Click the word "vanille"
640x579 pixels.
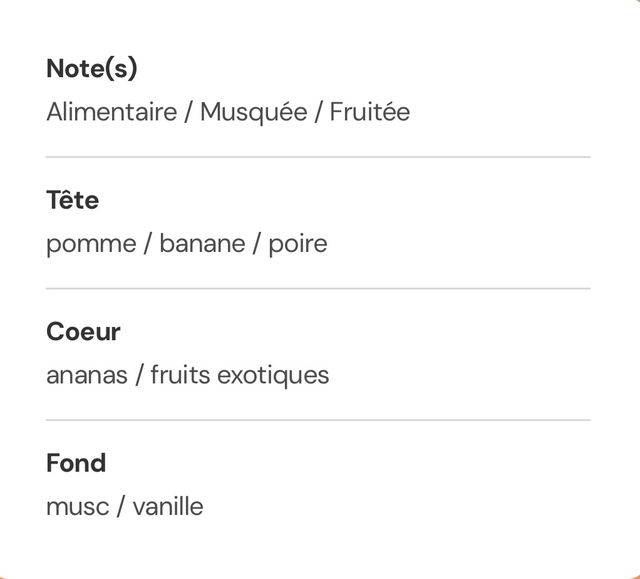168,507
